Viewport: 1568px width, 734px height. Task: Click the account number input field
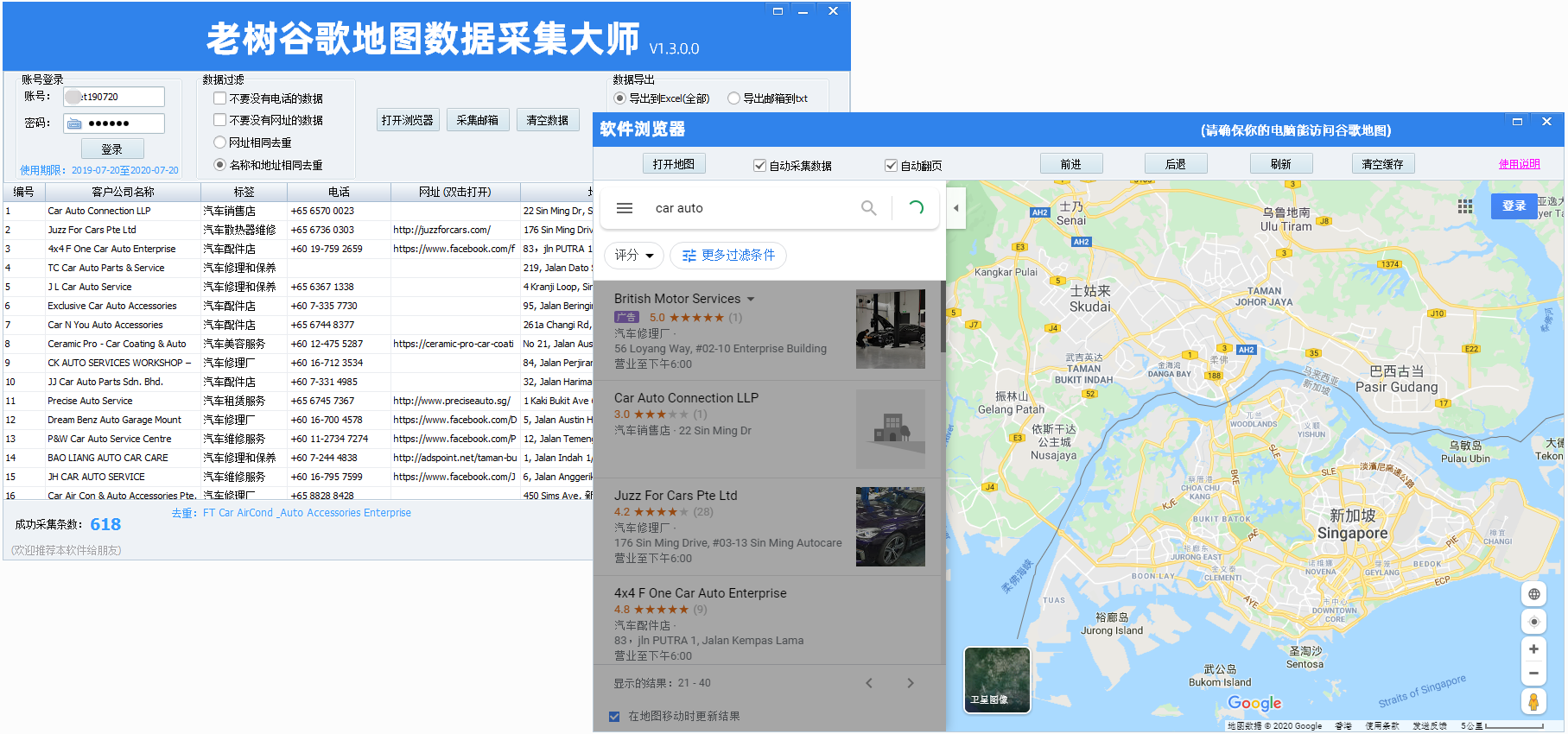pyautogui.click(x=114, y=97)
